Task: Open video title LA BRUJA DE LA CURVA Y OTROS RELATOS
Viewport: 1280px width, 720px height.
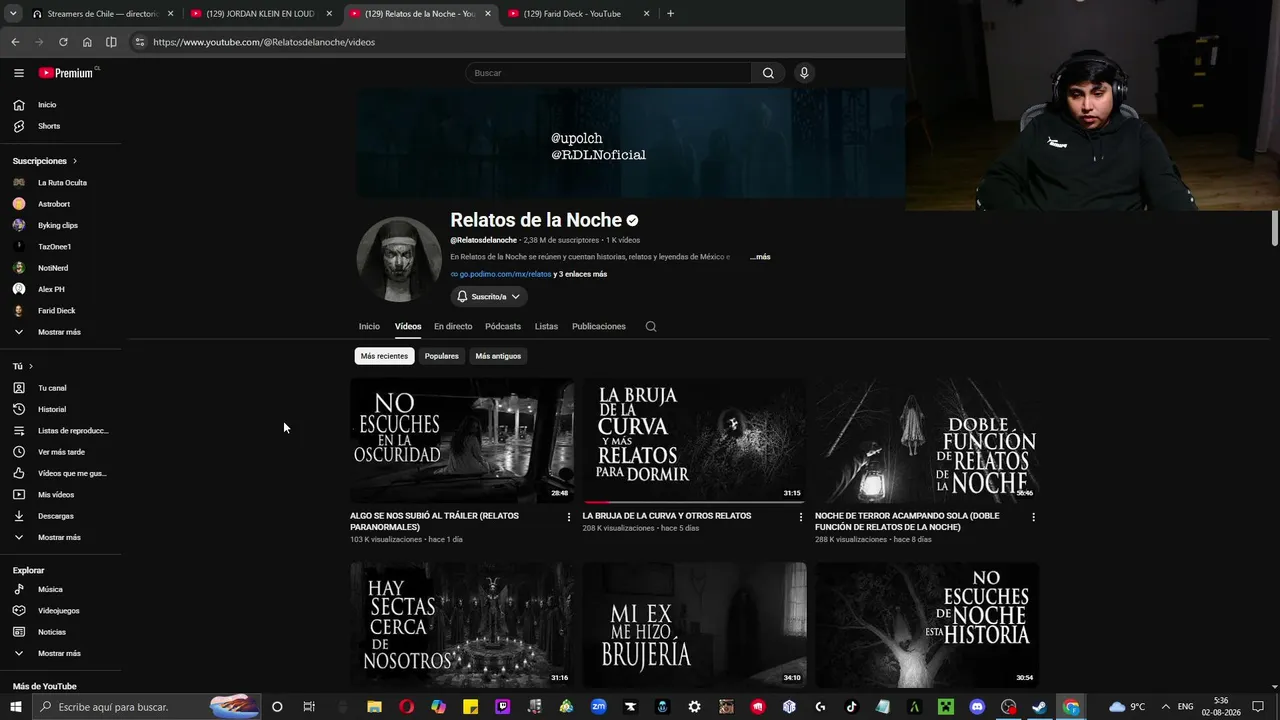Action: [667, 516]
